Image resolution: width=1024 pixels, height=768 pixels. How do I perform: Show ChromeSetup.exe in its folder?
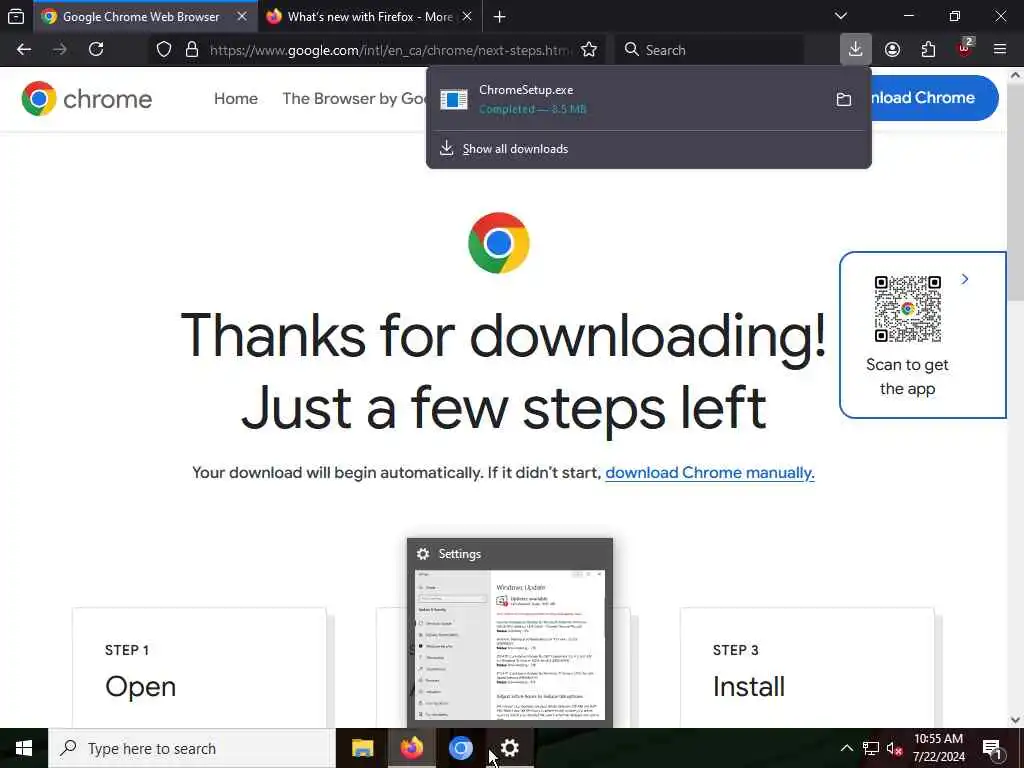point(844,99)
